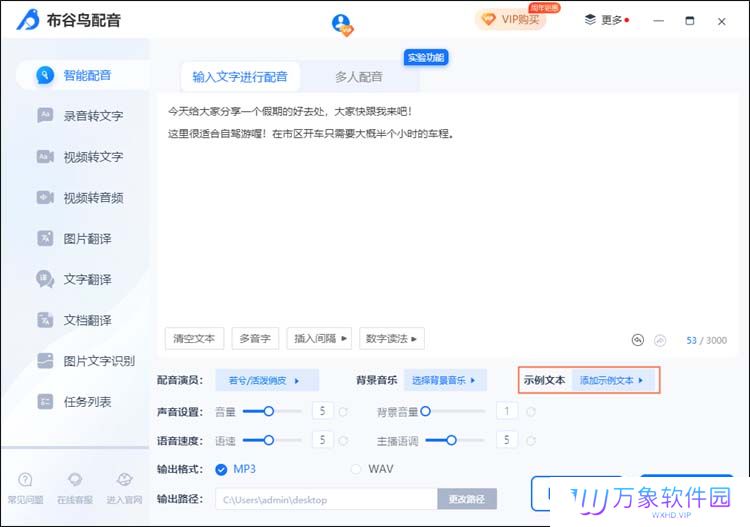
Task: Switch to the 多人配音 tab
Action: tap(359, 77)
